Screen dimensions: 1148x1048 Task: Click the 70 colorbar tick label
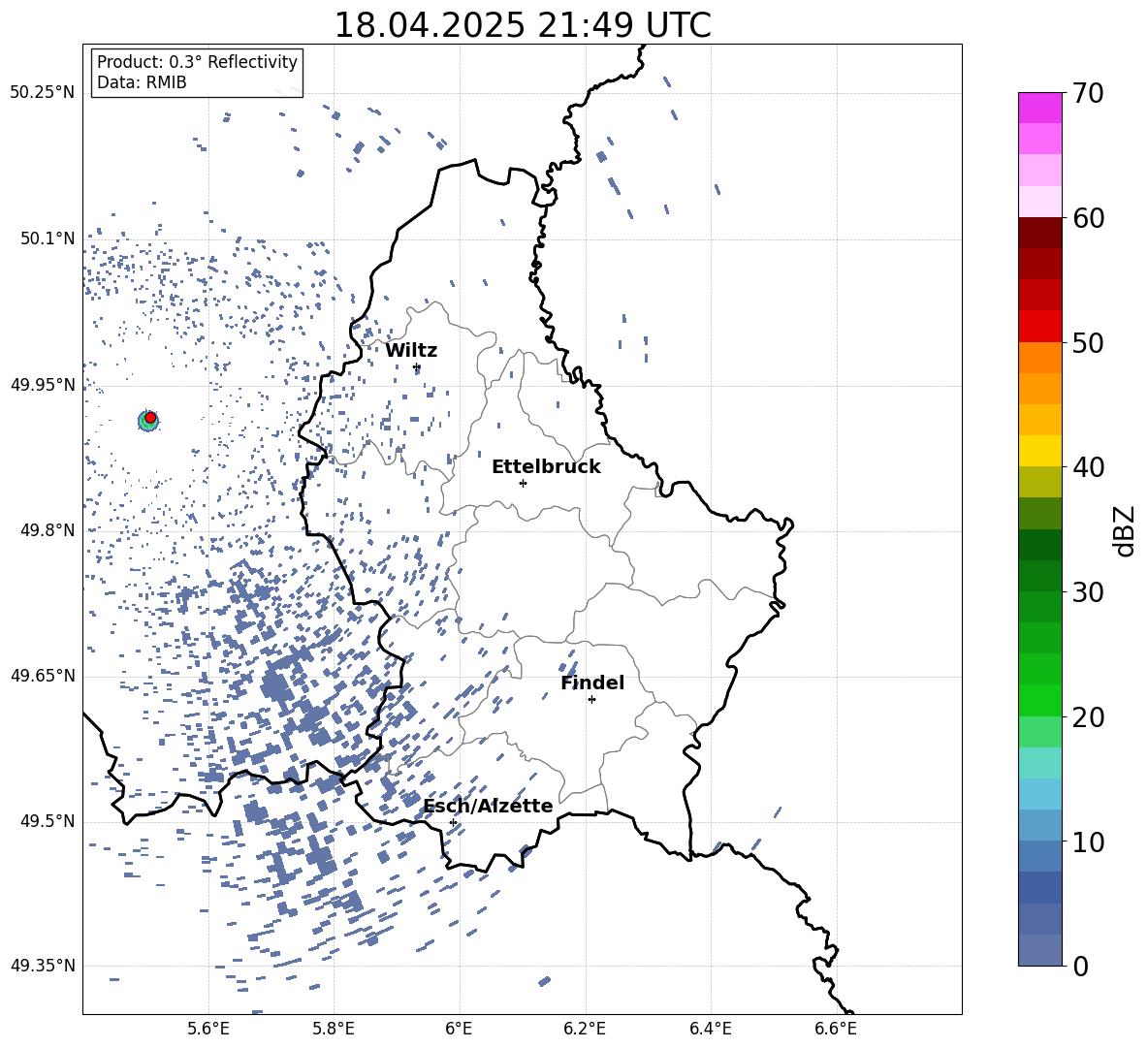tap(1088, 94)
